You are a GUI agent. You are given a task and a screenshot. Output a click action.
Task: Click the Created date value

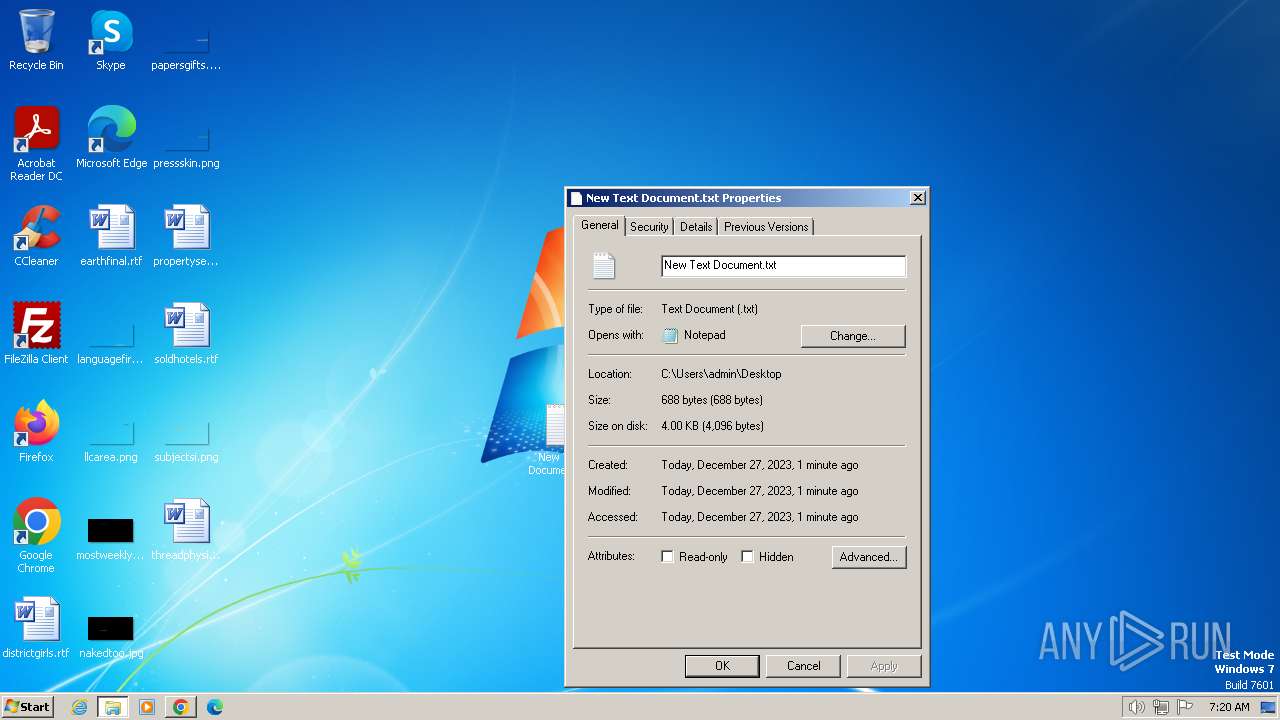click(x=760, y=465)
